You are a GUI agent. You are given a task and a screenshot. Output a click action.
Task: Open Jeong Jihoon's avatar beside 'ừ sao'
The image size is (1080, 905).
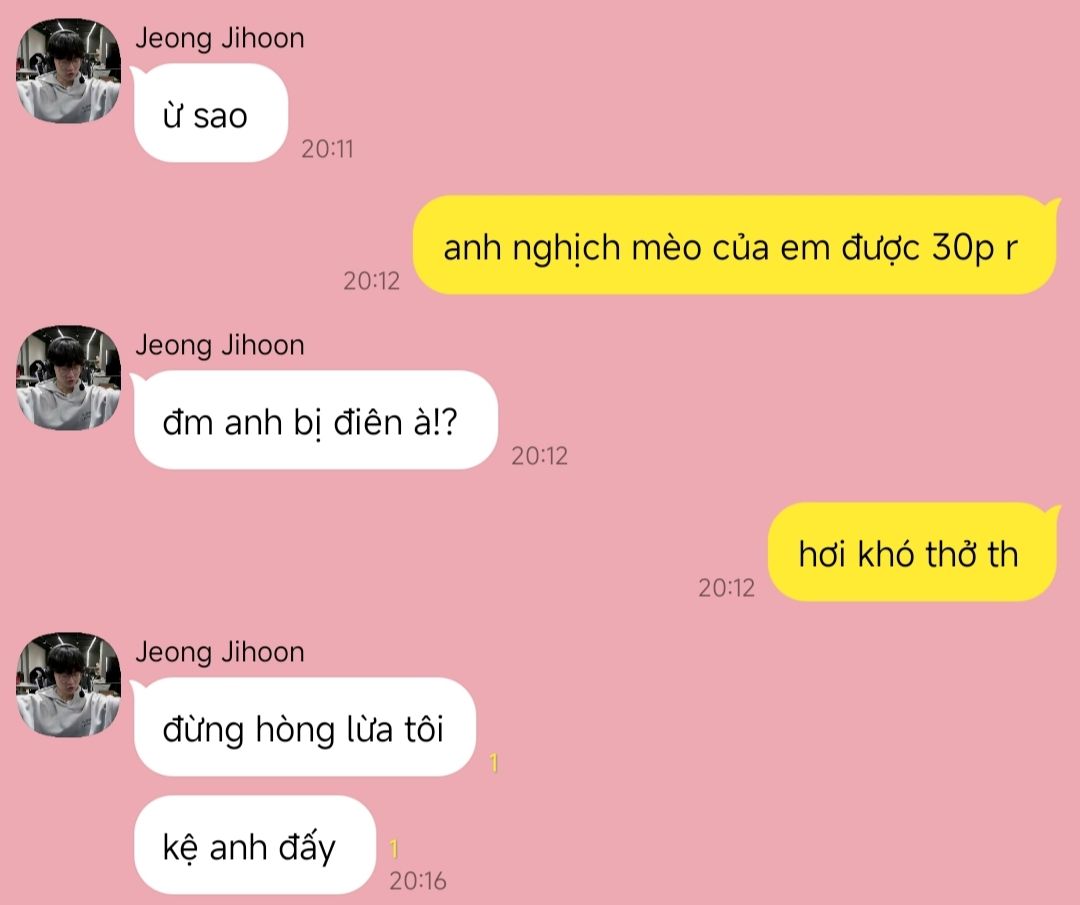click(x=68, y=71)
